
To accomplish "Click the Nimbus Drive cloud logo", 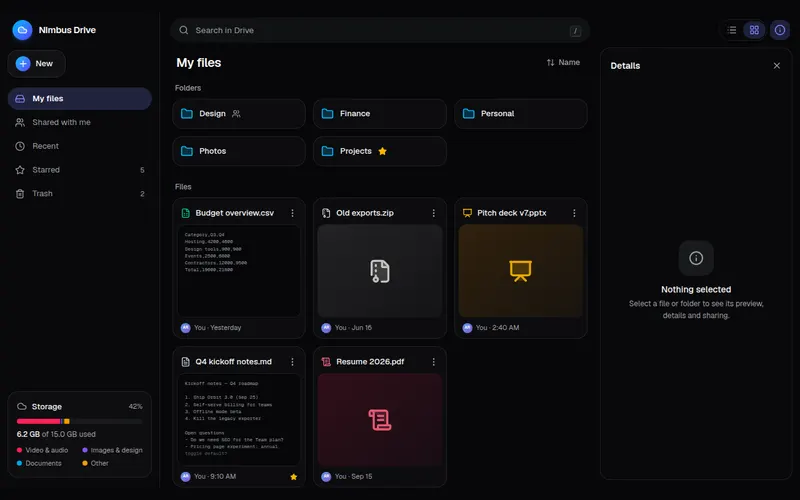I will point(22,30).
